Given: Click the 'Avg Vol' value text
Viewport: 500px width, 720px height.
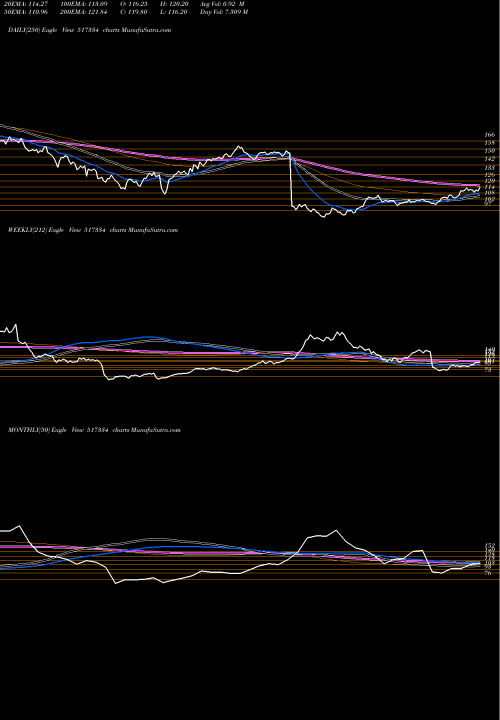Looking at the screenshot, I should [x=234, y=4].
